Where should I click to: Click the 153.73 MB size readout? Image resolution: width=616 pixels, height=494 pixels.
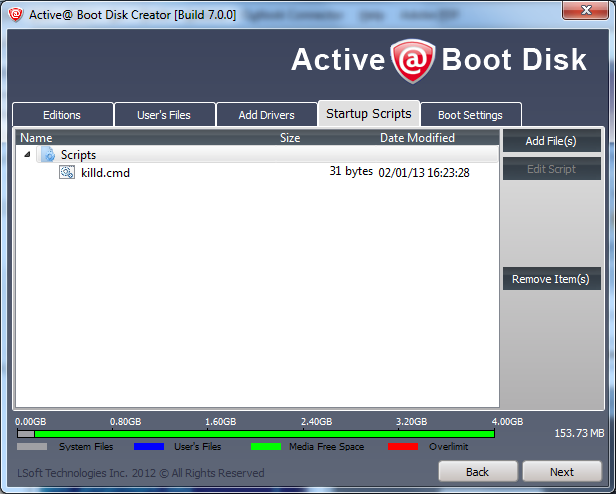pyautogui.click(x=579, y=433)
